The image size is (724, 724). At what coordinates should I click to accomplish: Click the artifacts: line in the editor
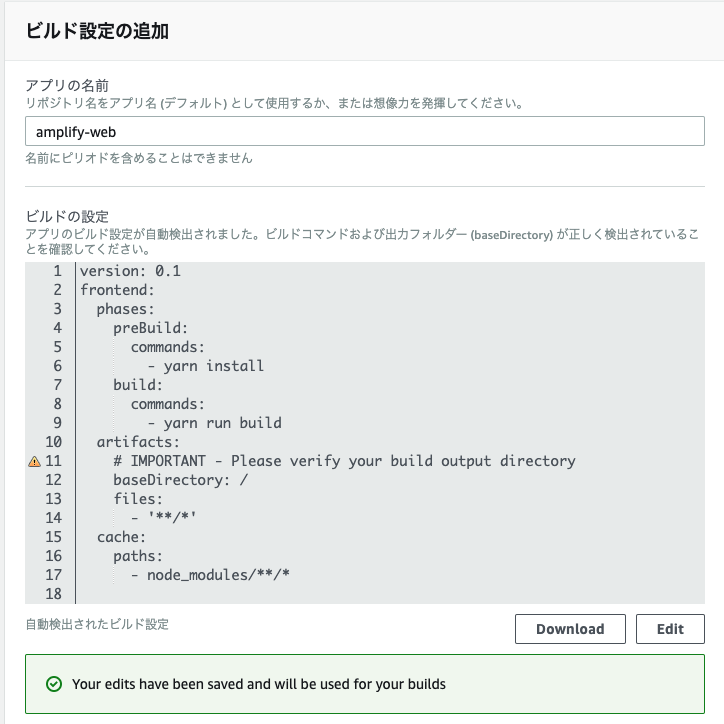click(138, 442)
